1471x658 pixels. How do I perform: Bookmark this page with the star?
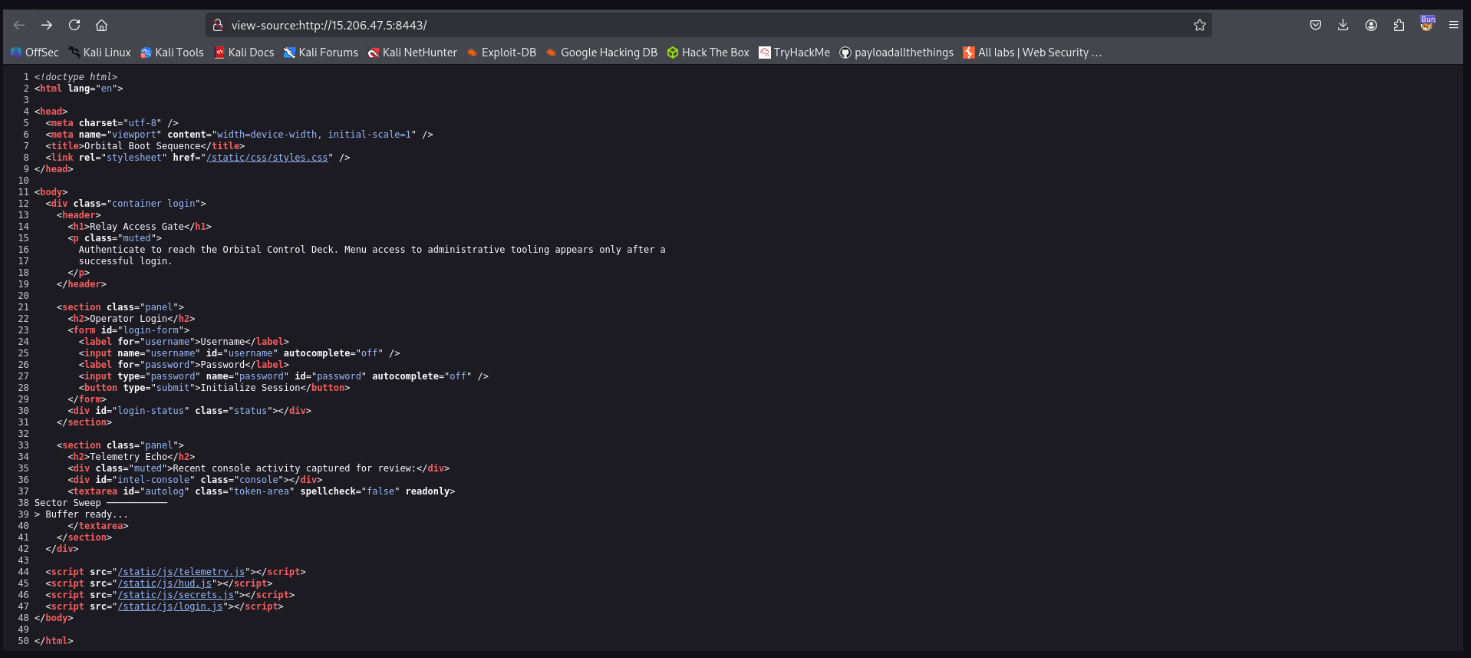click(x=1199, y=24)
